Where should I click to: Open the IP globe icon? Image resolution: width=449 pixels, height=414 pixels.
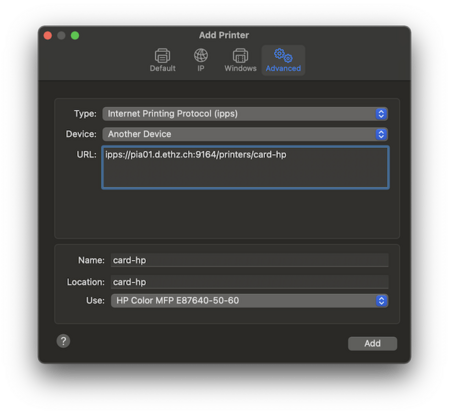(x=201, y=55)
